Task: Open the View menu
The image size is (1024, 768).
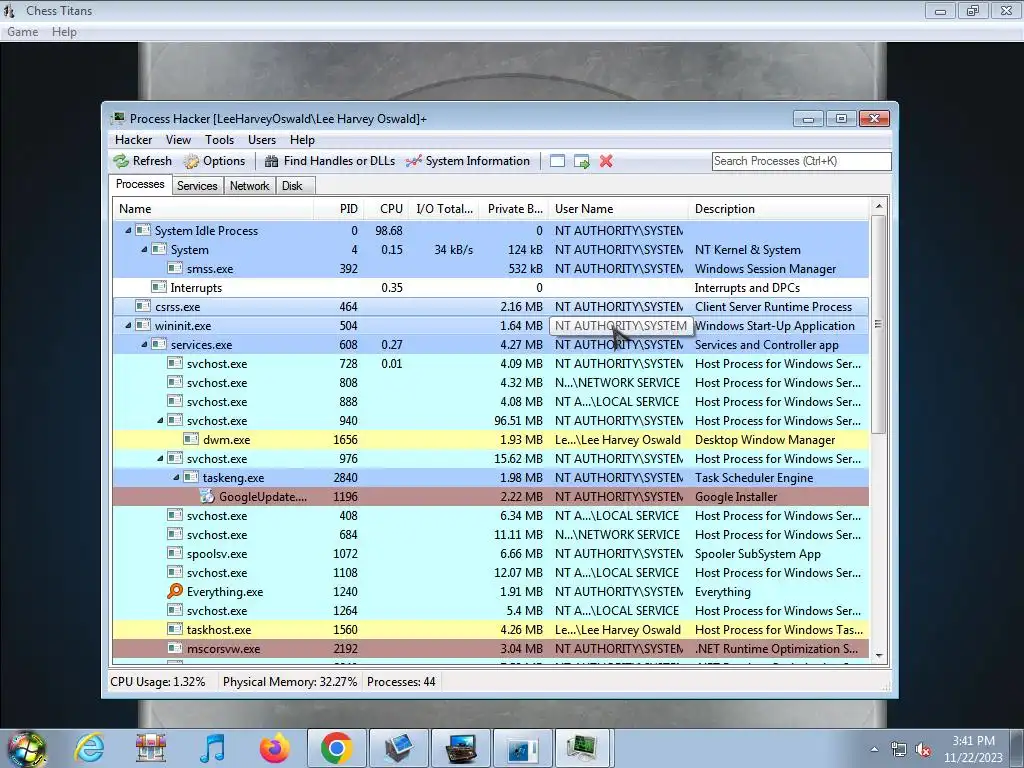Action: [x=178, y=140]
